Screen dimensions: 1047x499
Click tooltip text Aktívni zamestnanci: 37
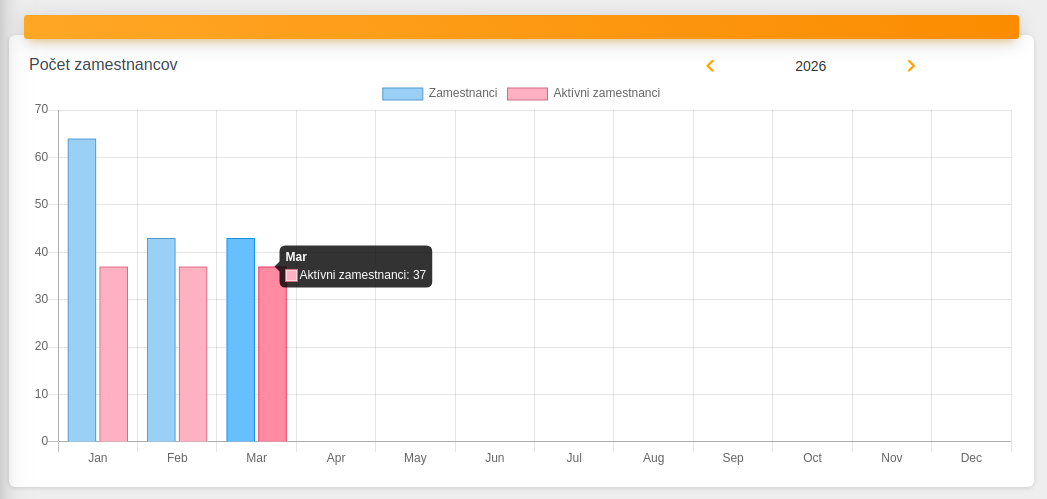pyautogui.click(x=363, y=275)
